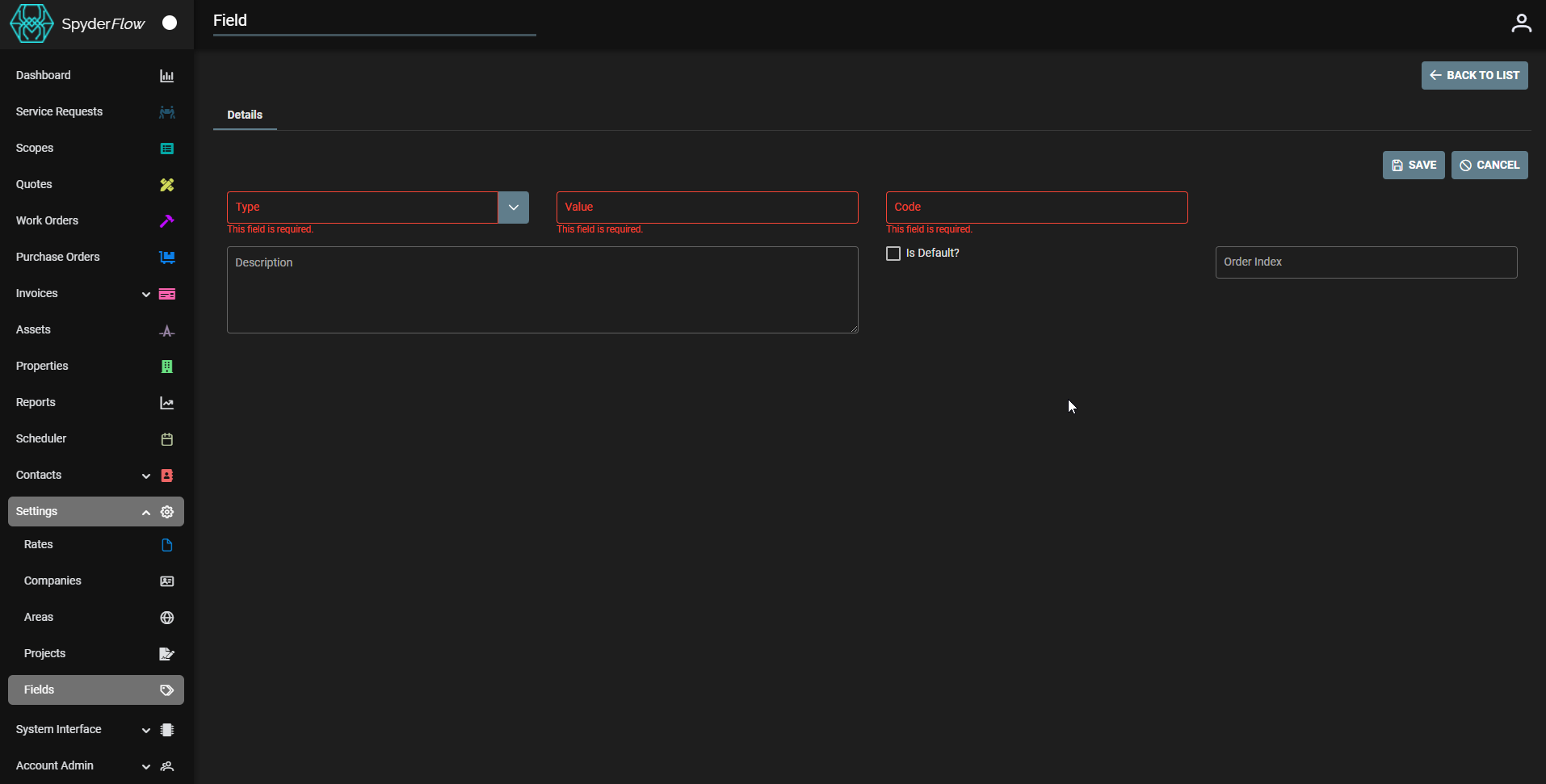The height and width of the screenshot is (784, 1546).
Task: Select the Service Requests icon
Action: (x=166, y=112)
